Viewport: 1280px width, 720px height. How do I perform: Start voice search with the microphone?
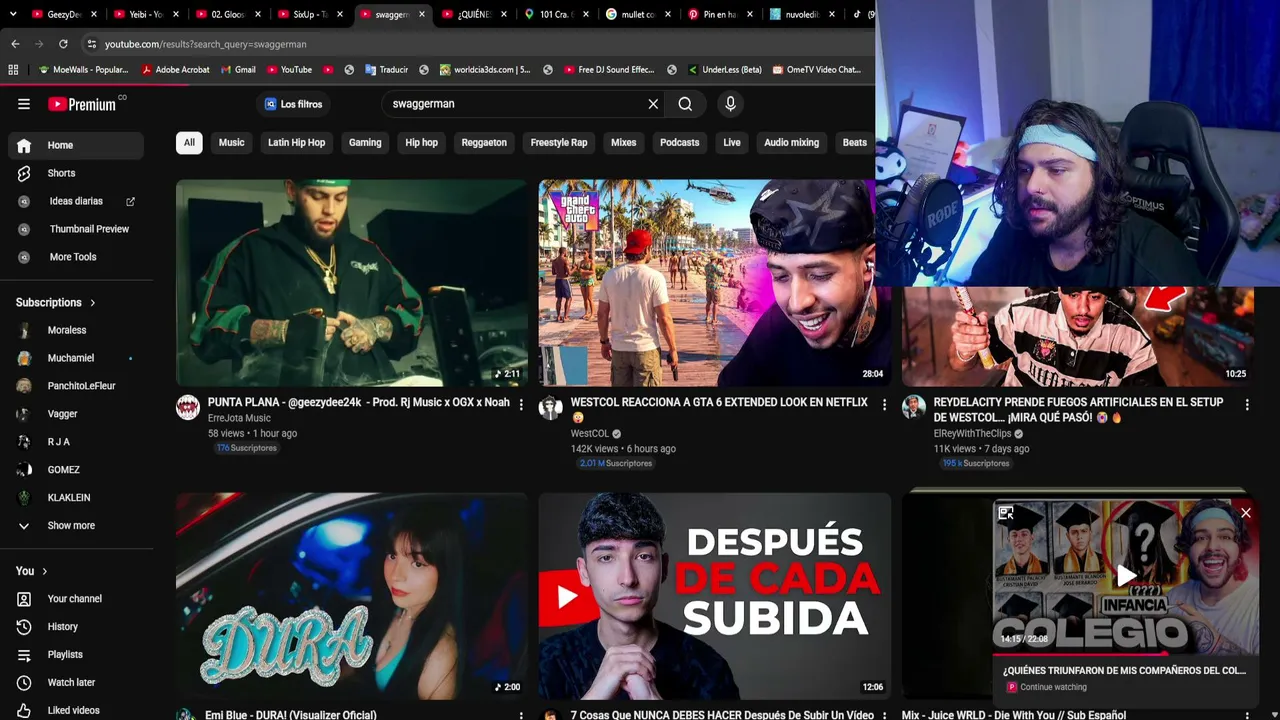click(x=730, y=104)
